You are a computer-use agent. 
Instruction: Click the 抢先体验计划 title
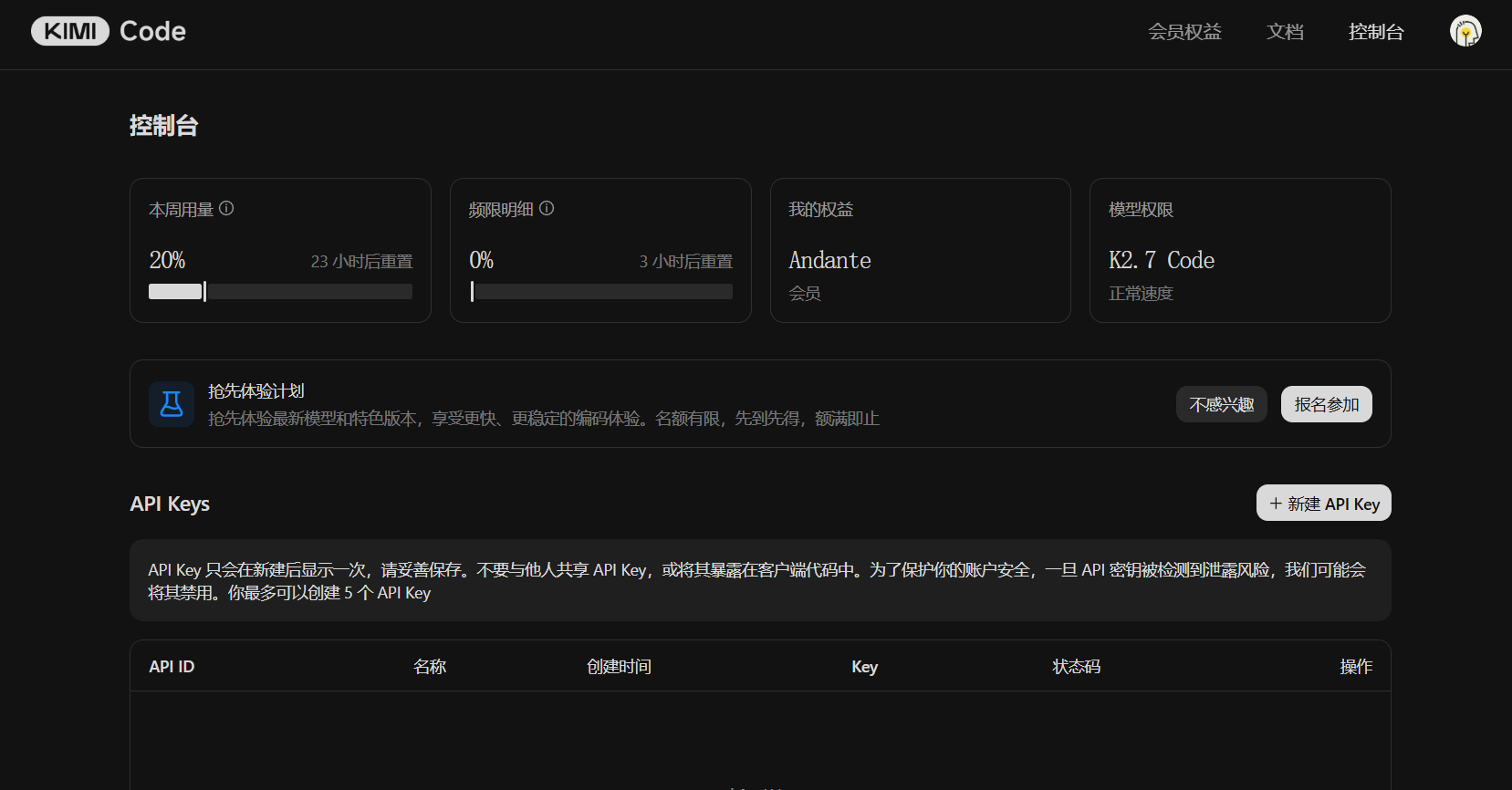pos(256,391)
